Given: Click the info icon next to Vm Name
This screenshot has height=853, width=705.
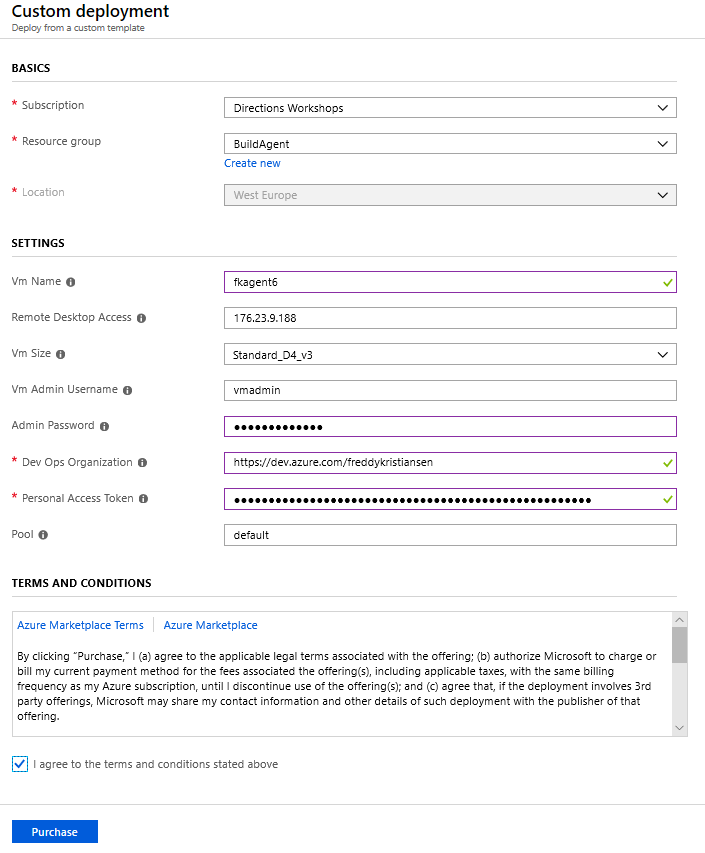Looking at the screenshot, I should point(71,282).
